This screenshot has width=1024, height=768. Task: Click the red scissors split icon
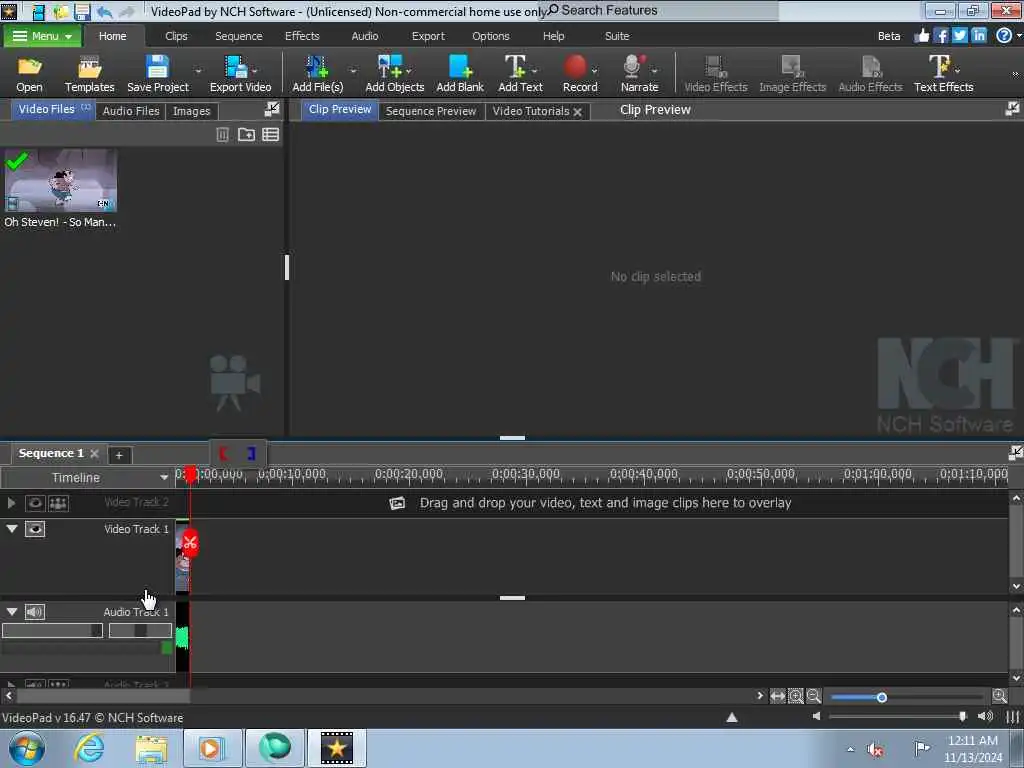190,543
